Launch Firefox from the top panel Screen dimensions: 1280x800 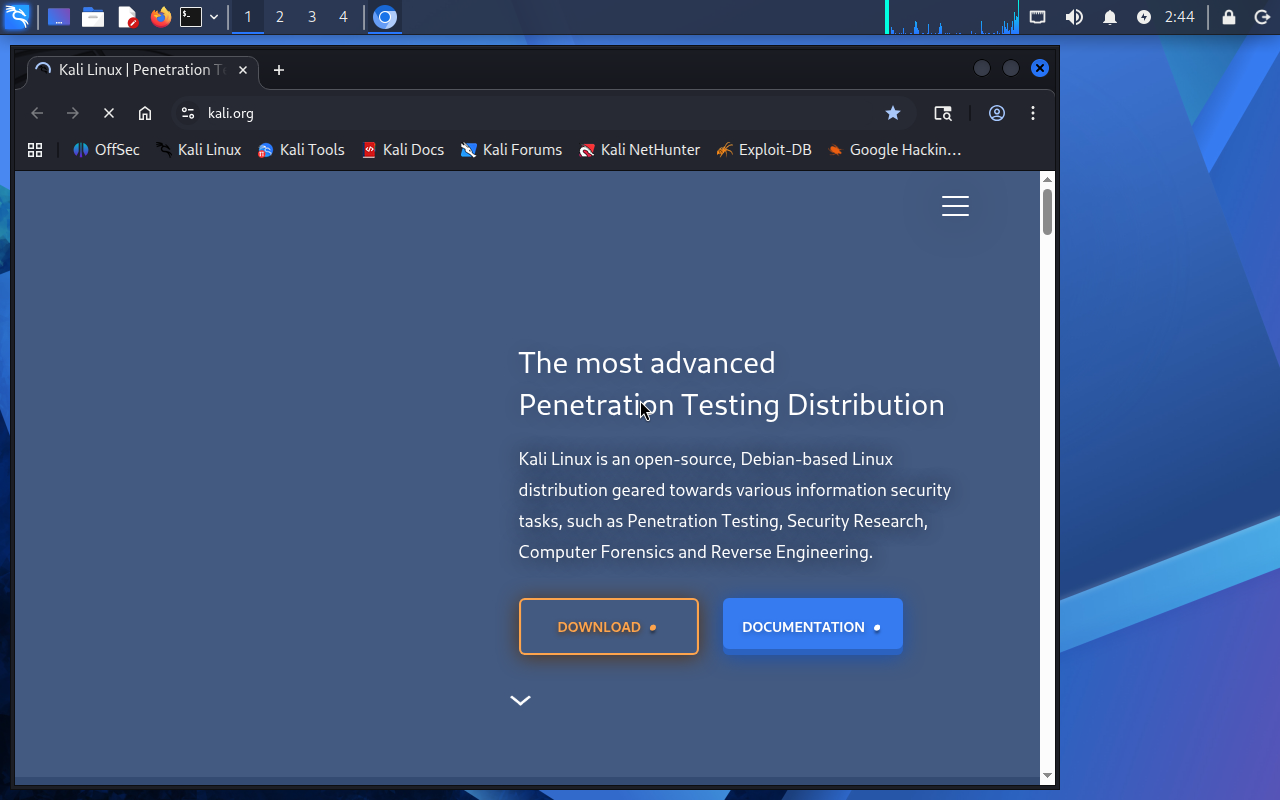(x=160, y=17)
